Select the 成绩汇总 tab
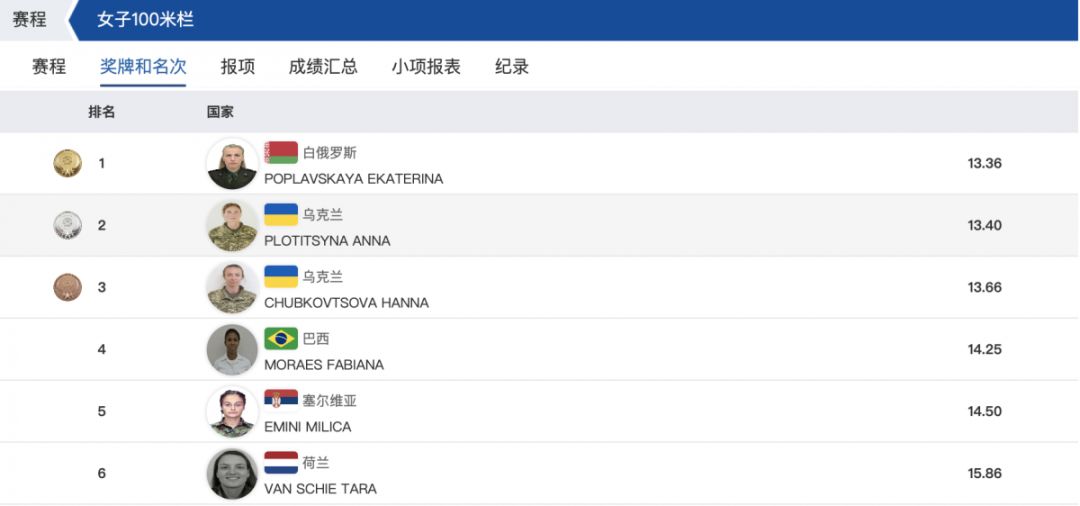 323,67
